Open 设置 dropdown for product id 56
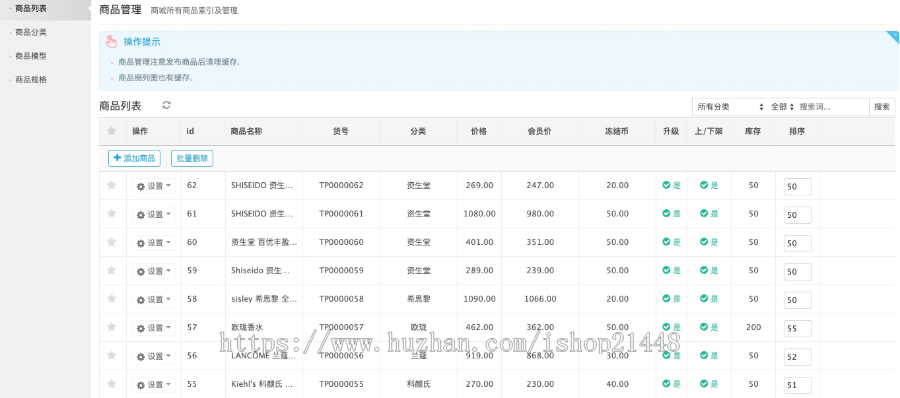 point(154,357)
